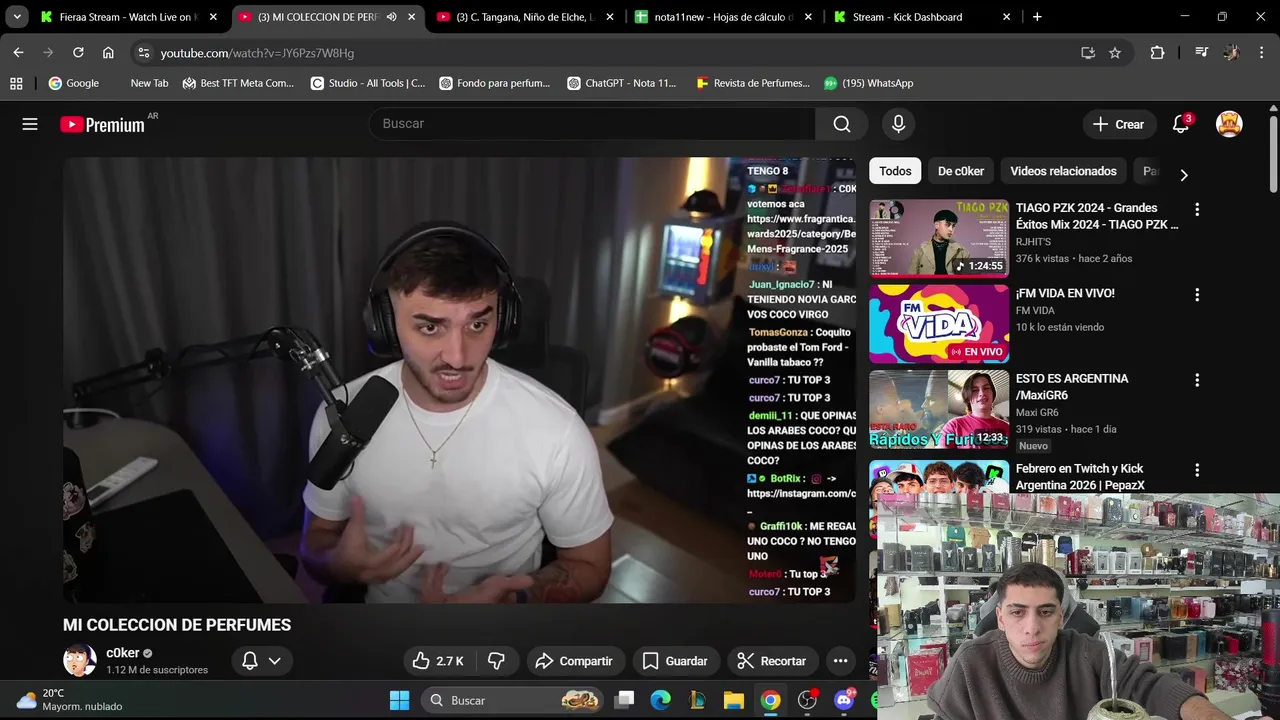This screenshot has width=1280, height=720.
Task: Open options menu for FM VIDA EN VIVO
Action: coord(1197,295)
